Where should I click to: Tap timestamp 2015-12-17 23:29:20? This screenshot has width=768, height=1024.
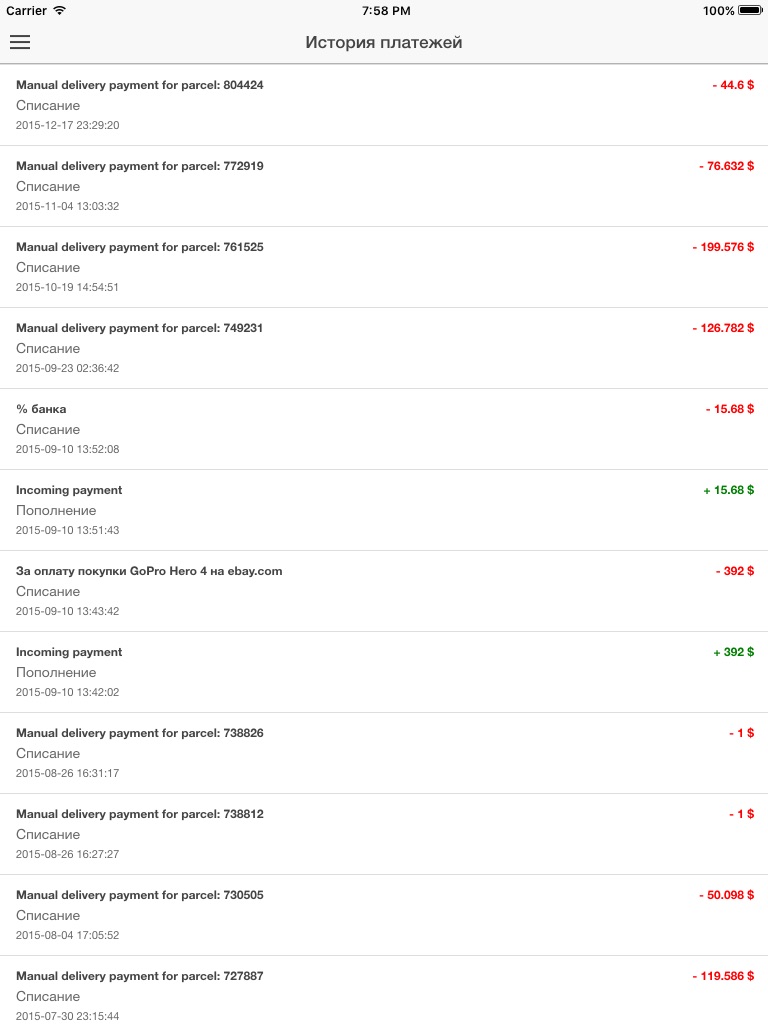(68, 125)
